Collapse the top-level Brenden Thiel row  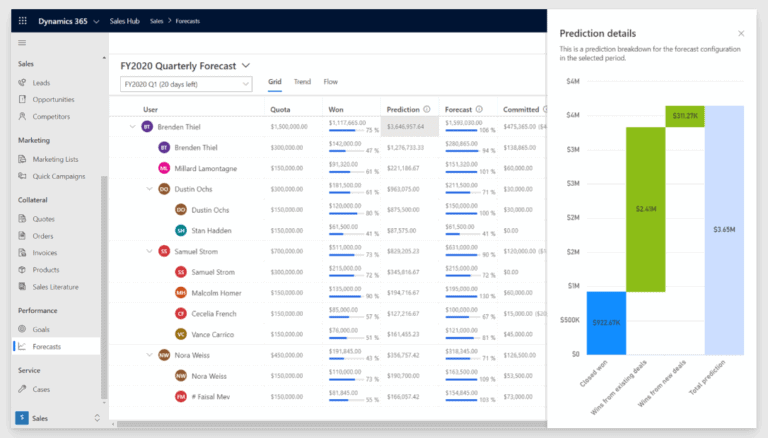pos(132,126)
